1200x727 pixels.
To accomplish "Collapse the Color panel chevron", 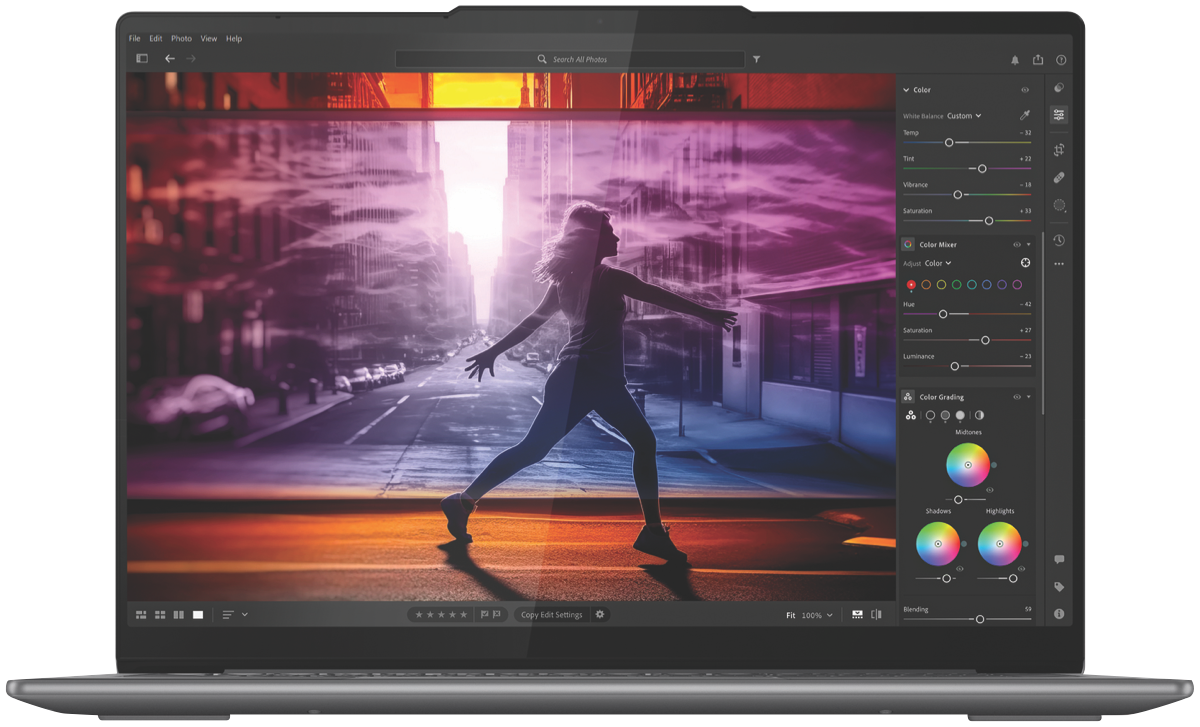I will click(x=906, y=90).
